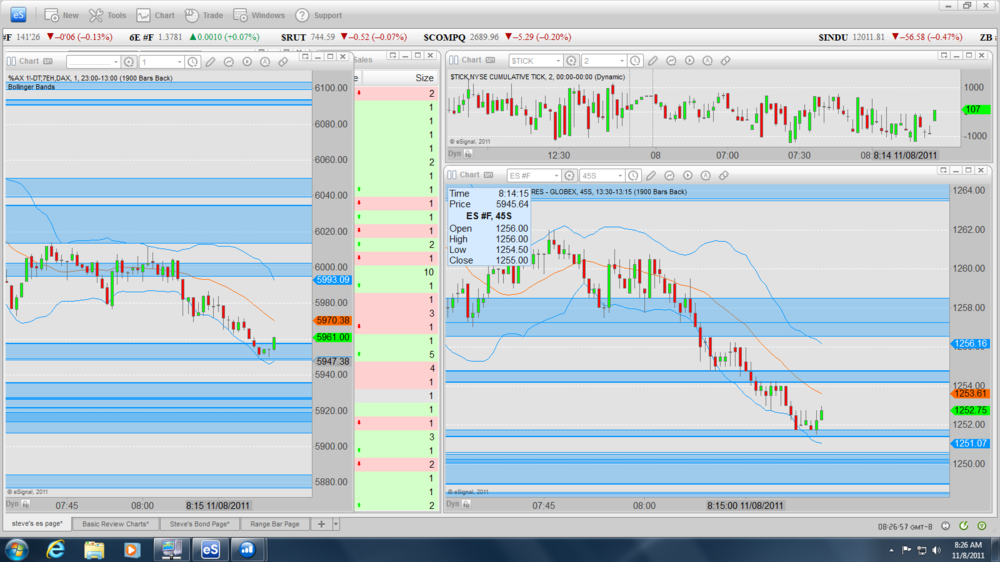Click alert icon in DAX chart toolbar
1000x562 pixels.
(x=265, y=62)
